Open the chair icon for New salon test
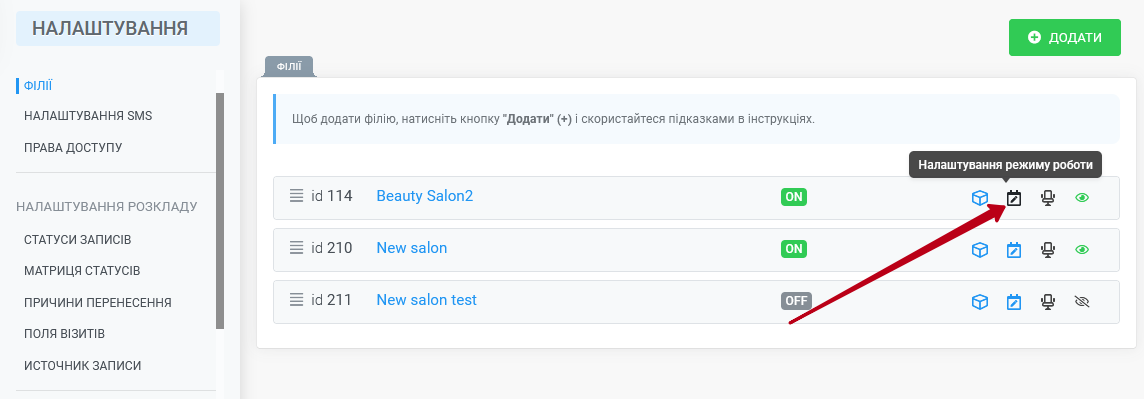Viewport: 1144px width, 399px height. [x=1048, y=302]
